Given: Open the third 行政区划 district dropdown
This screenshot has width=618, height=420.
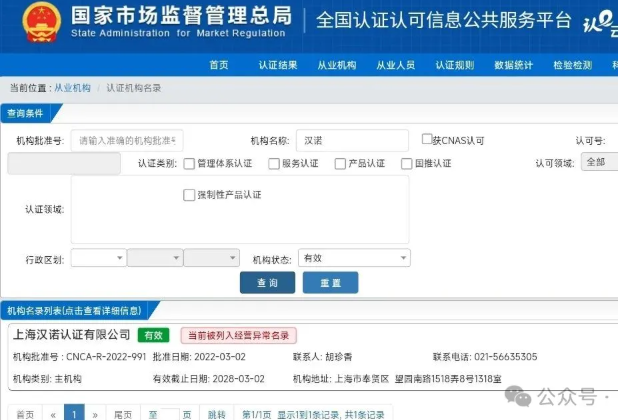Looking at the screenshot, I should pyautogui.click(x=212, y=258).
